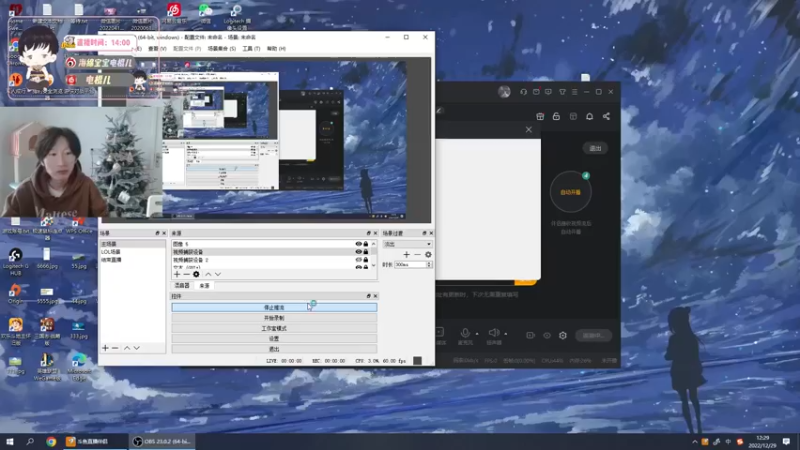Viewport: 800px width, 450px height.
Task: Open the Logitech G HUB desktop icon
Action: coord(15,262)
